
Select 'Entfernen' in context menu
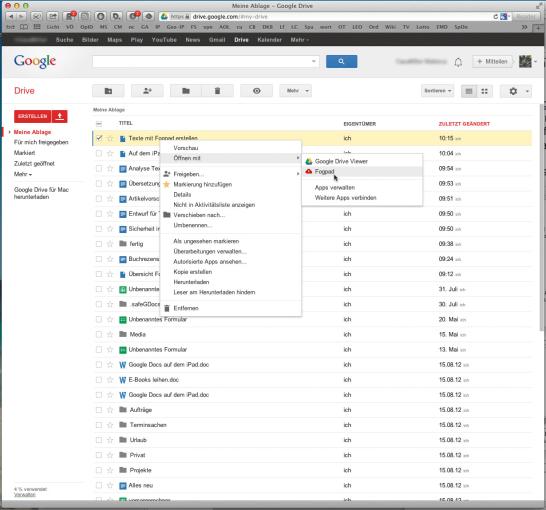pyautogui.click(x=231, y=308)
